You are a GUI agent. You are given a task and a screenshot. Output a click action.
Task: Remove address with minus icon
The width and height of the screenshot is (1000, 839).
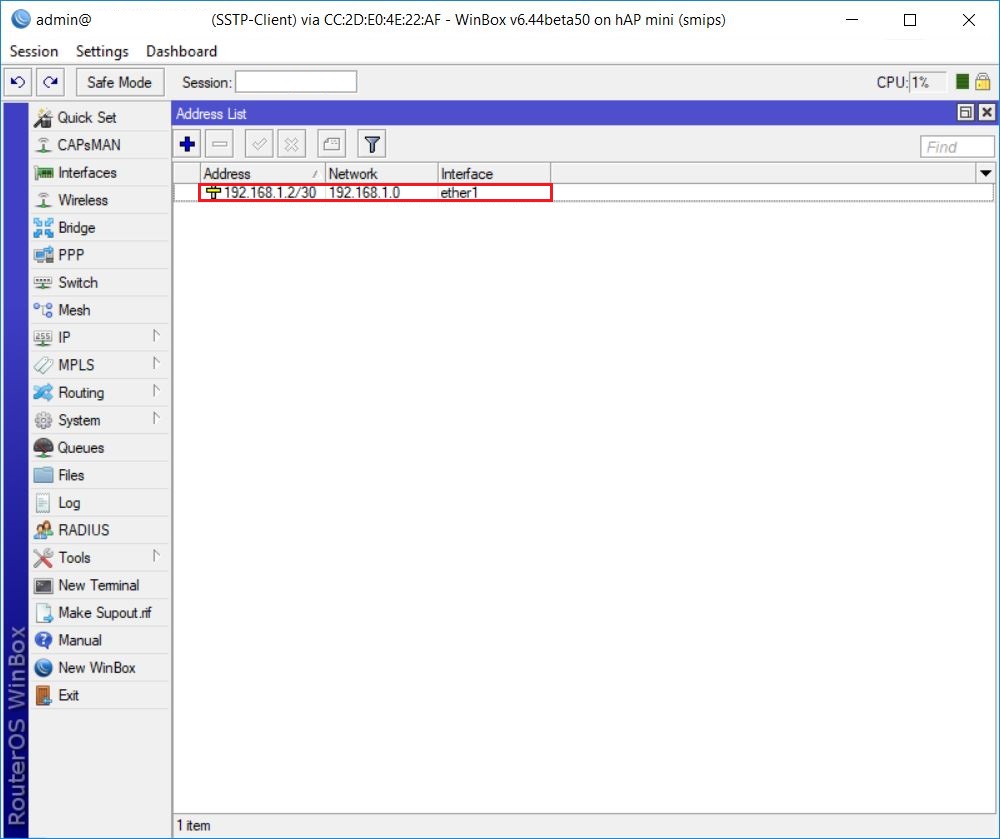pos(220,144)
